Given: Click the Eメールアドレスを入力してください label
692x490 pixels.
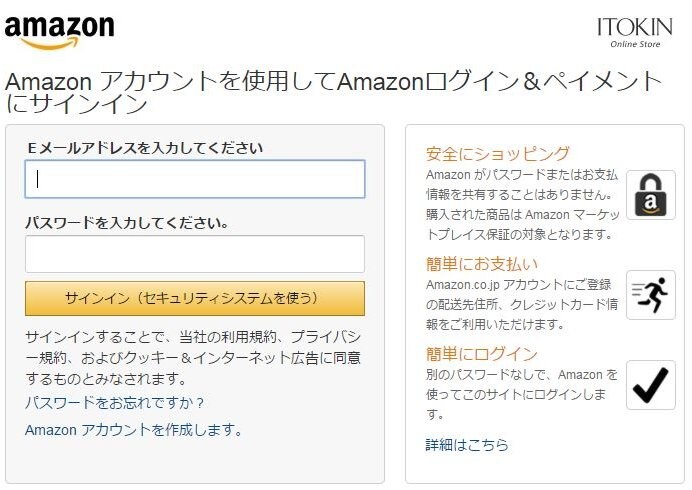Looking at the screenshot, I should tap(145, 148).
